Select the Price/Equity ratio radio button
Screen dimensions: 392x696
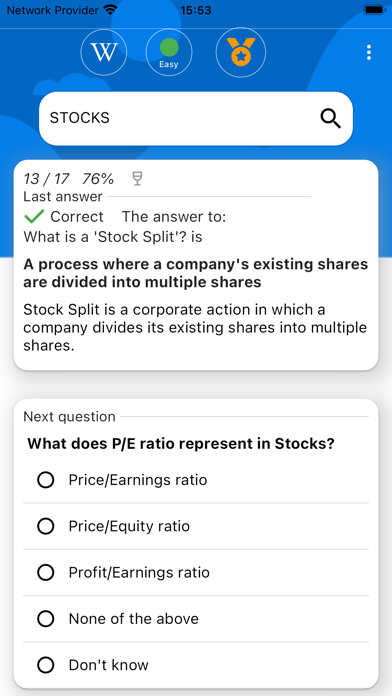click(x=46, y=526)
